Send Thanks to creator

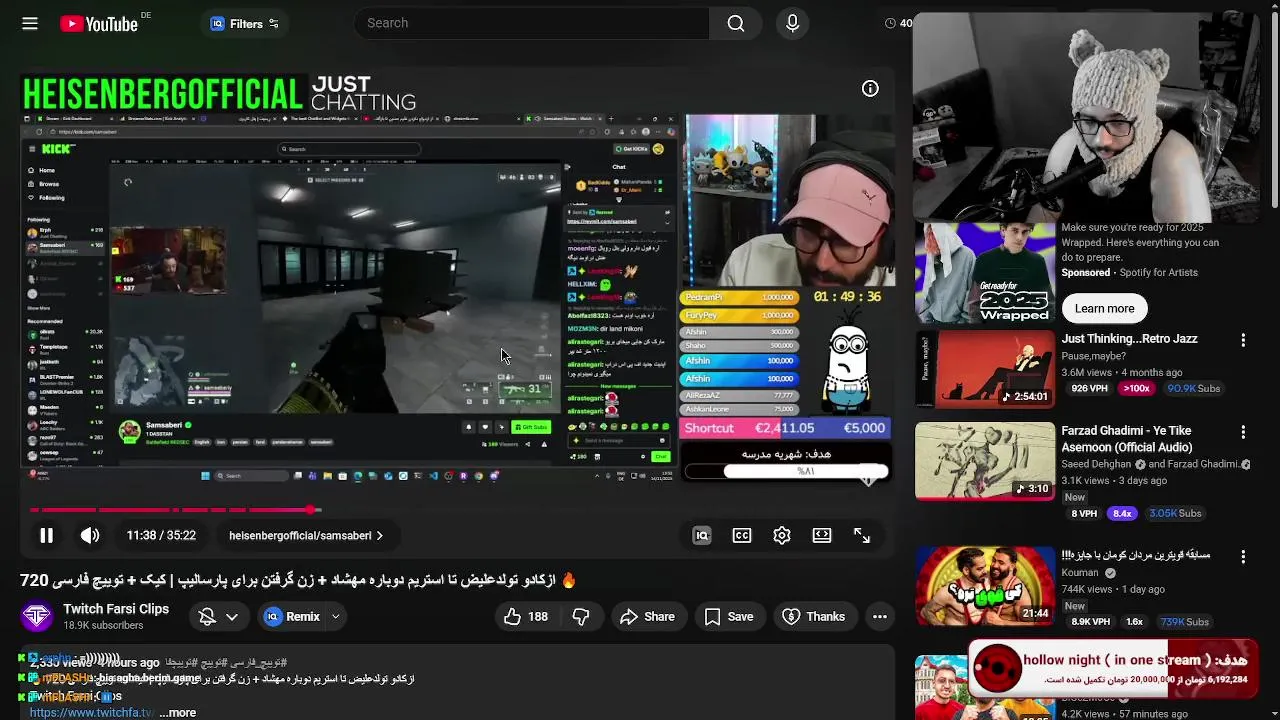pyautogui.click(x=814, y=616)
